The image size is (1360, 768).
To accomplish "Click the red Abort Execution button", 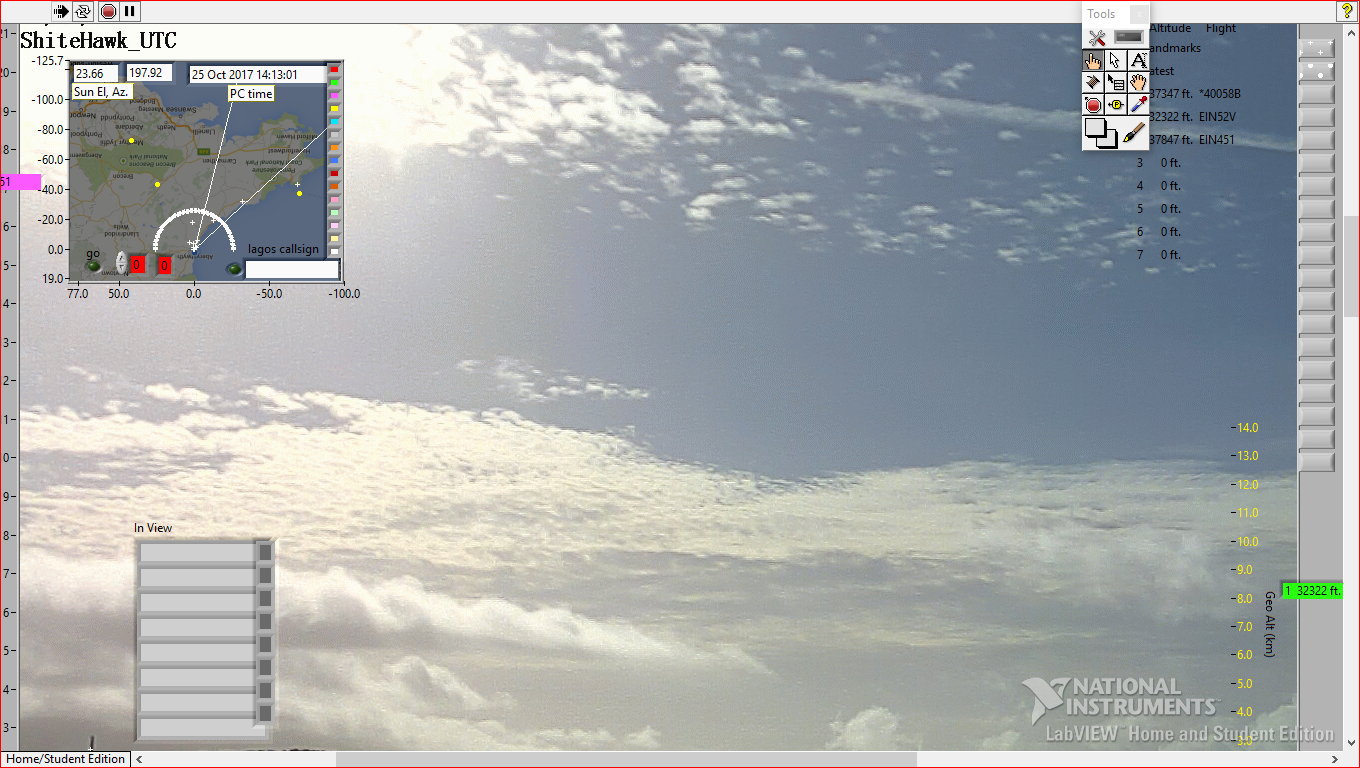I will [x=108, y=12].
